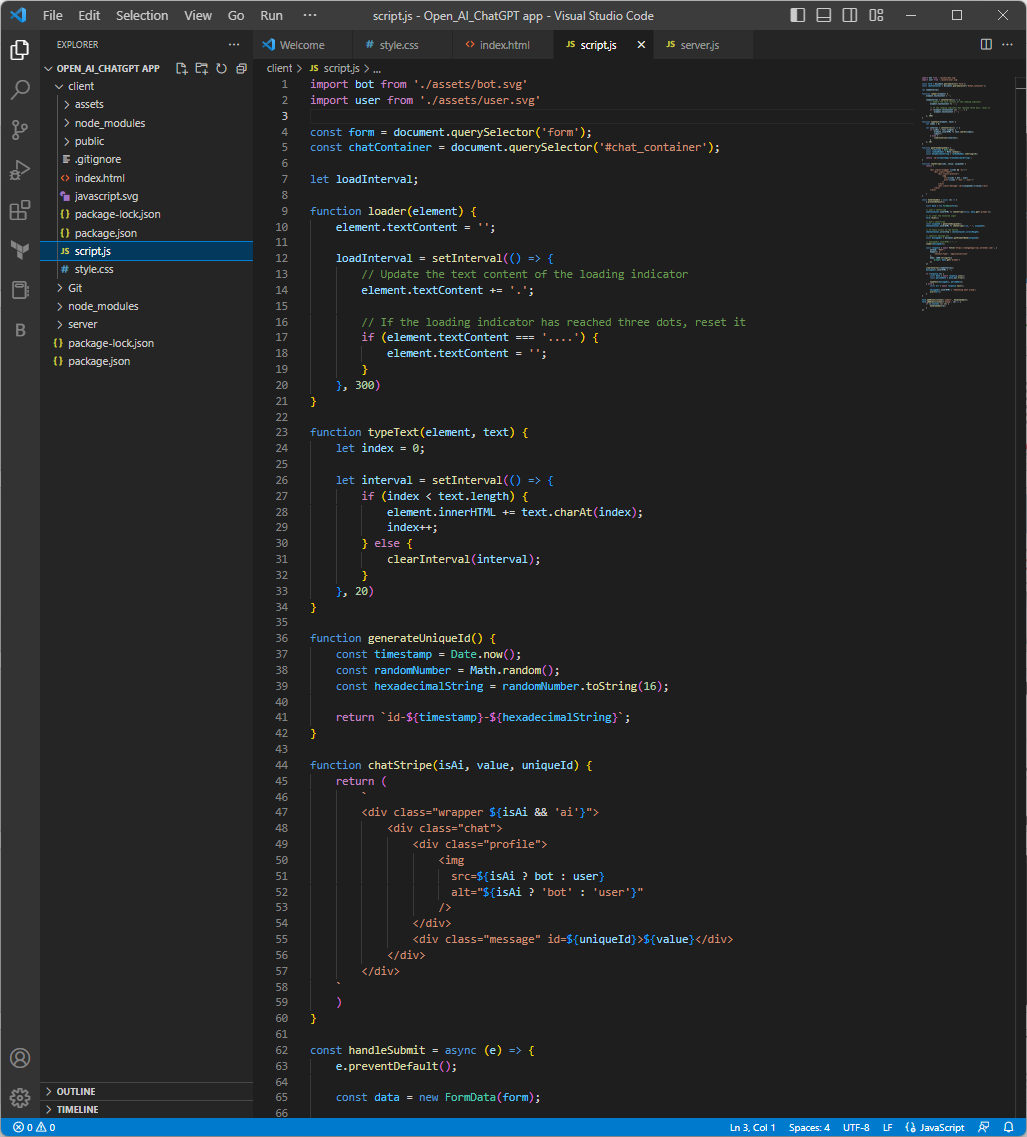Open Explorer views and more actions menu
Screen dimensions: 1027x1137
pyautogui.click(x=234, y=44)
